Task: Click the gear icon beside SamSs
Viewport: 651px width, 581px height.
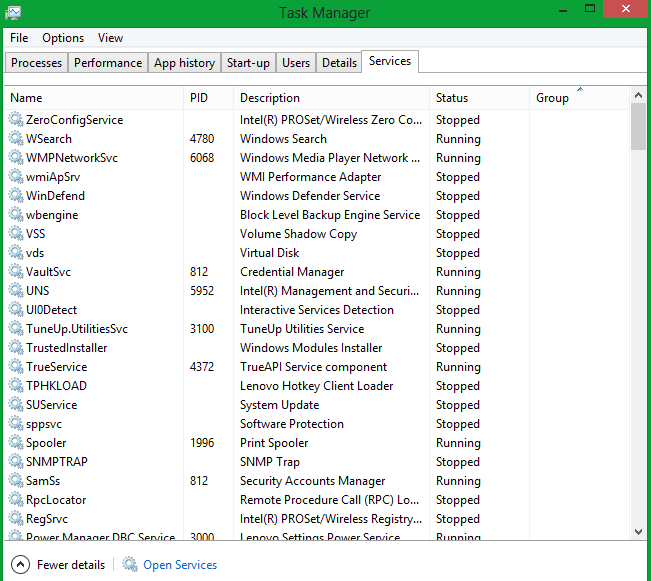Action: coord(16,480)
